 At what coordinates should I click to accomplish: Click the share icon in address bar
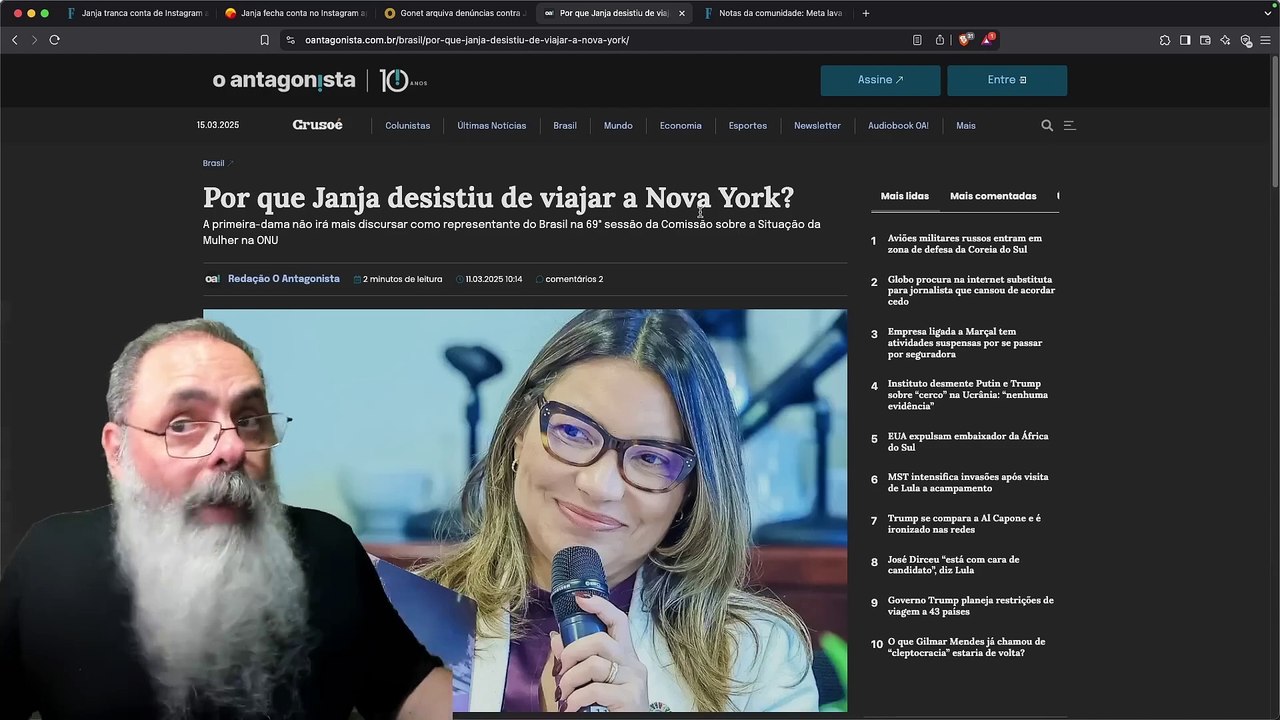coord(940,40)
